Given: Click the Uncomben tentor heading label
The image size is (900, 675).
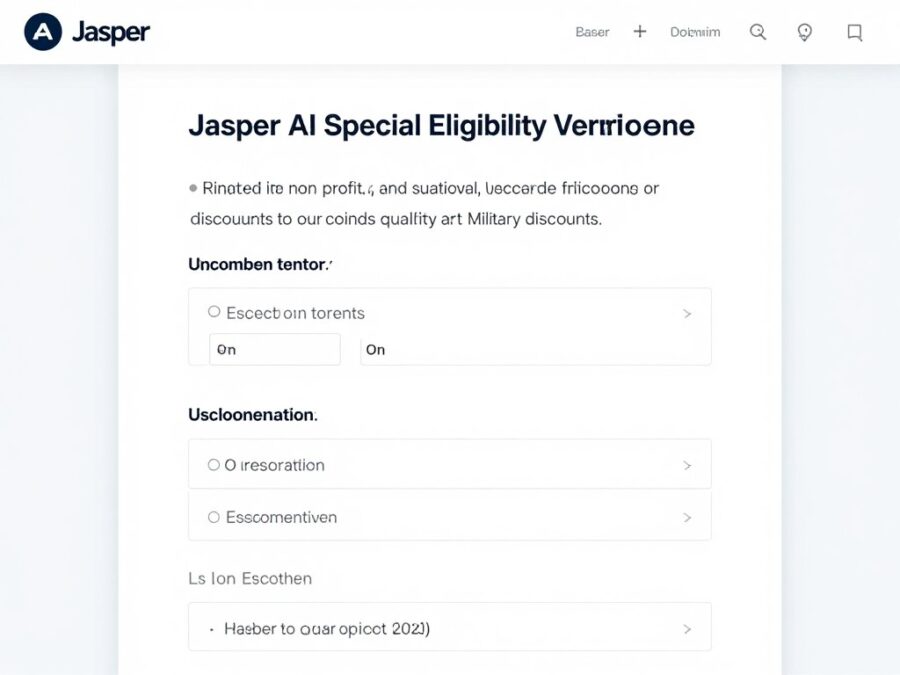Looking at the screenshot, I should click(x=258, y=264).
